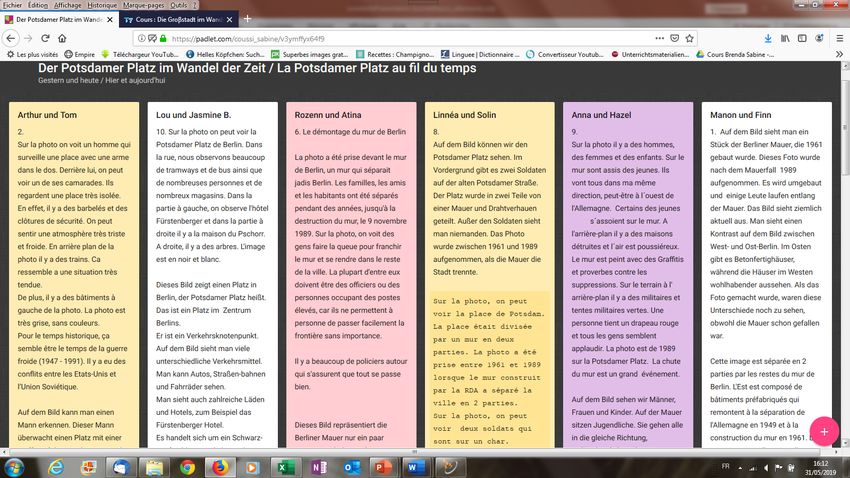Open Outlook from the taskbar
850x478 pixels.
[351, 467]
